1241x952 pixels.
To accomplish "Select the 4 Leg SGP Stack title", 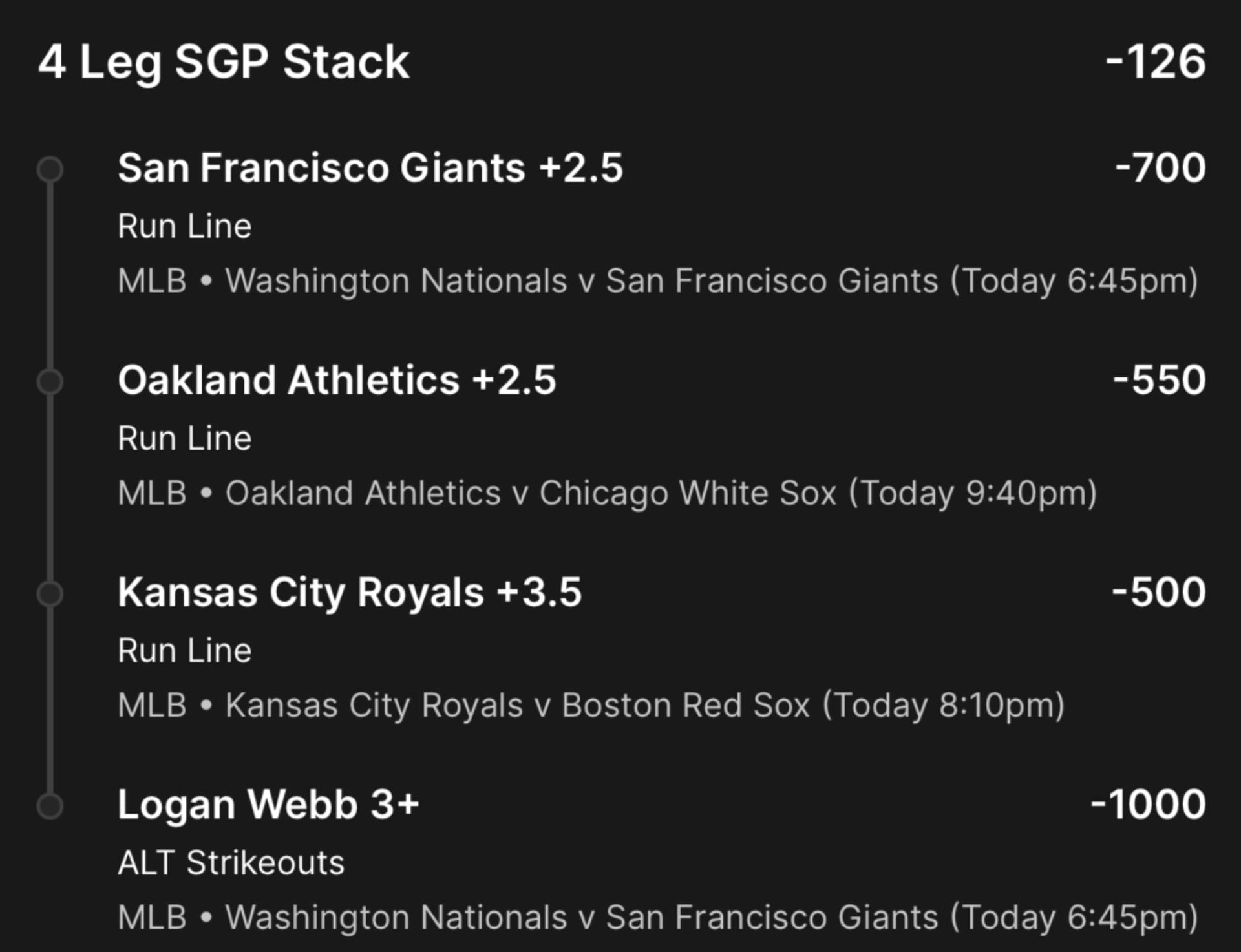I will [224, 63].
